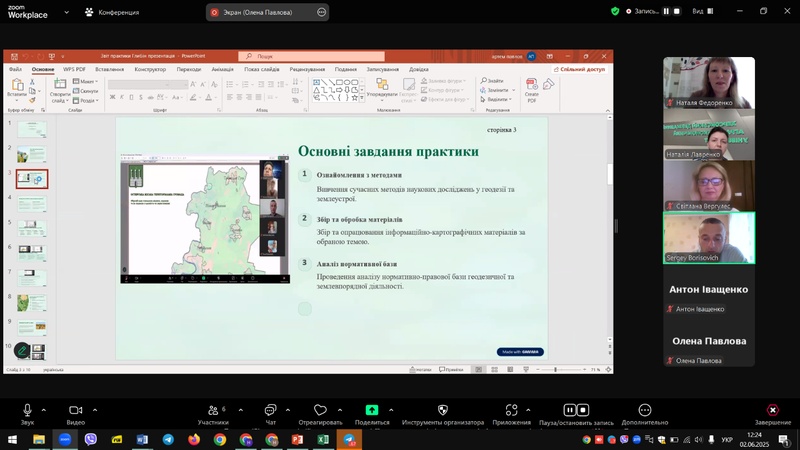Pause recording in the bottom toolbar
The width and height of the screenshot is (800, 450).
pyautogui.click(x=570, y=410)
